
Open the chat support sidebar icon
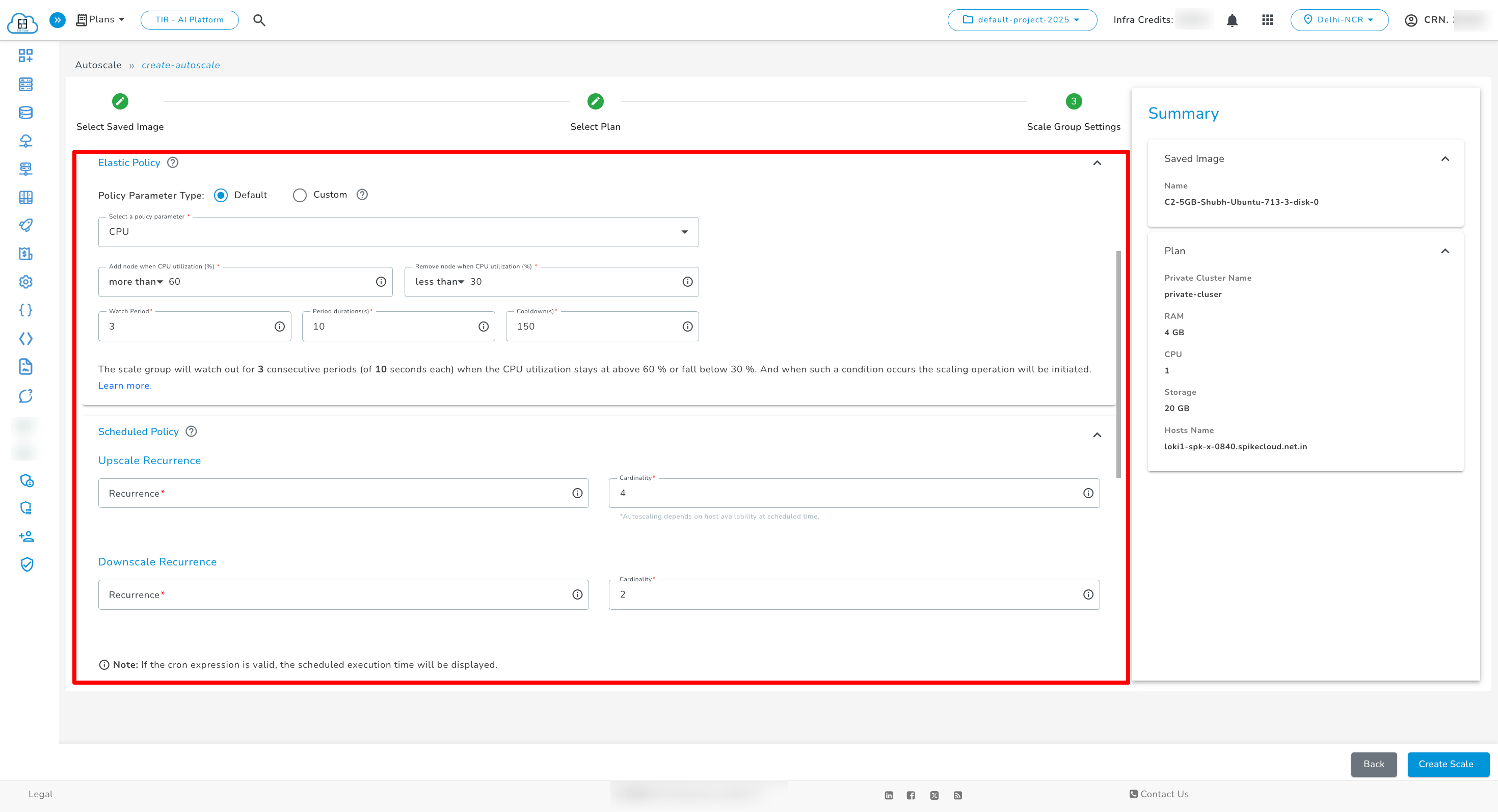[25, 395]
